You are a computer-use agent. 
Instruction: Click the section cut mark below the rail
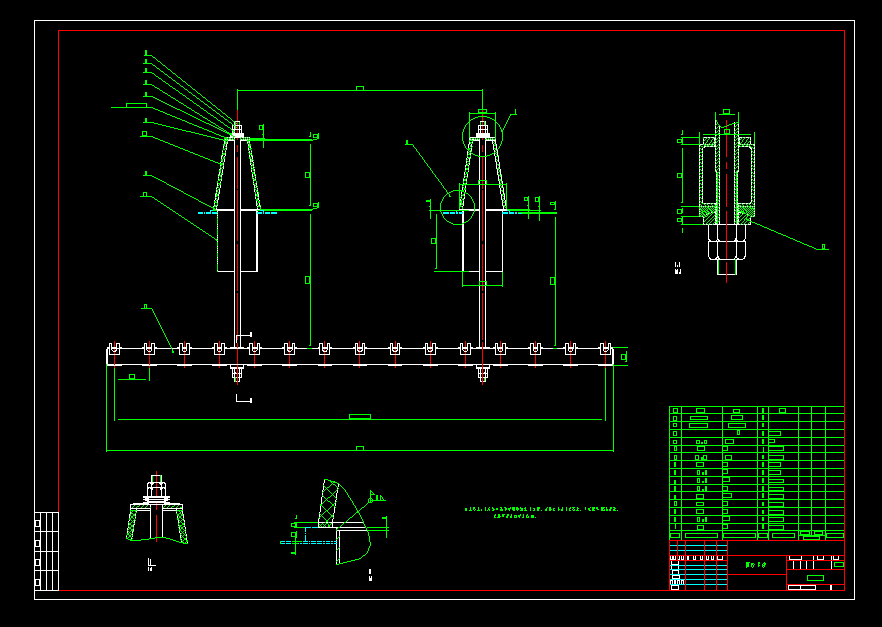click(x=244, y=399)
